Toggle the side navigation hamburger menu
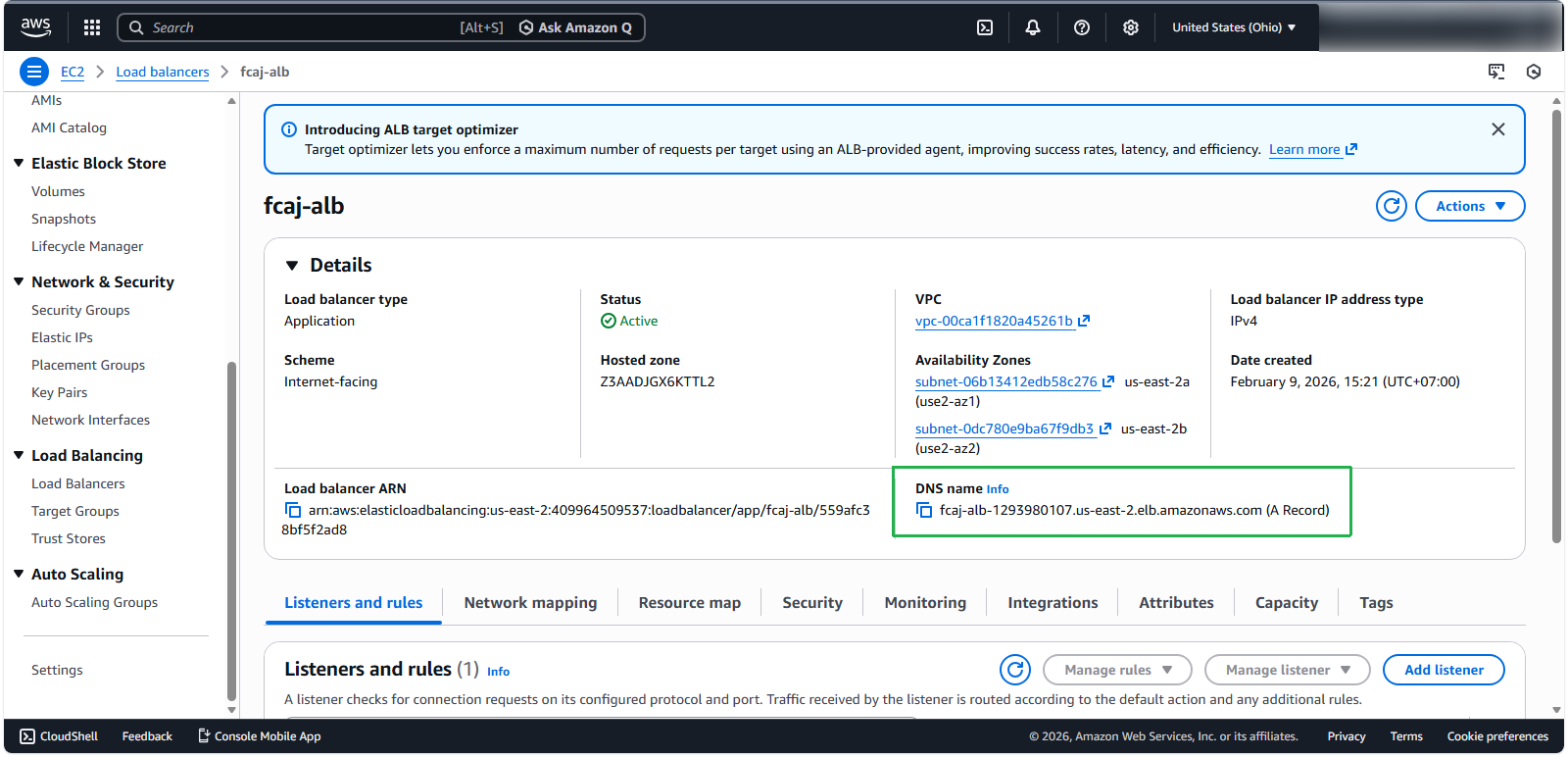Viewport: 1568px width, 757px height. [x=34, y=72]
